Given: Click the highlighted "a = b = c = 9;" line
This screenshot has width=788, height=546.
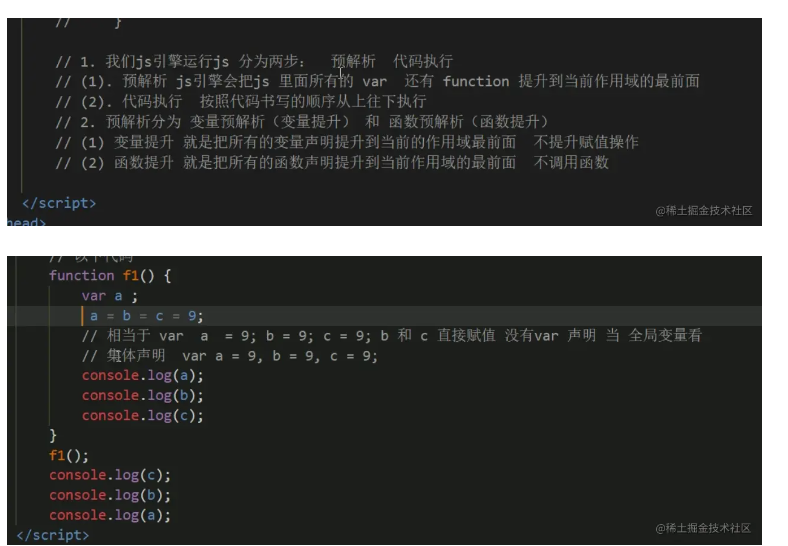Looking at the screenshot, I should click(146, 316).
